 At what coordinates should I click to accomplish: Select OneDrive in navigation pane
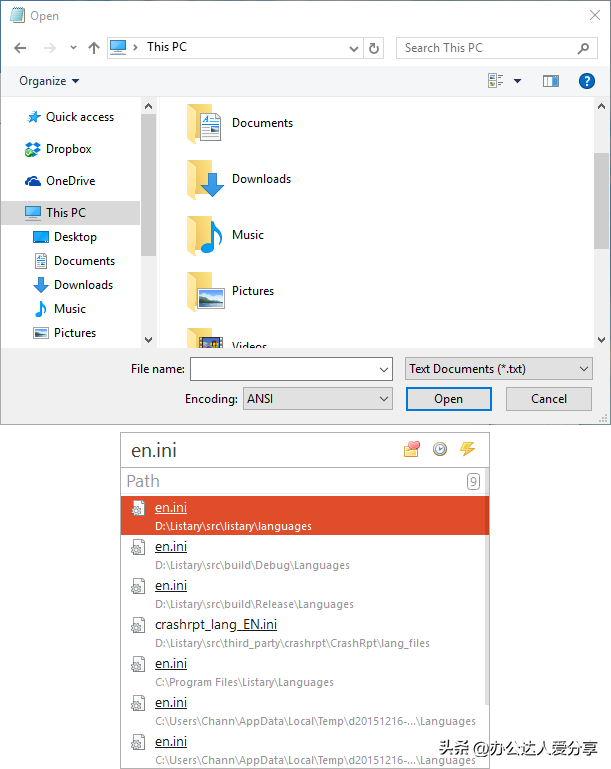pos(60,181)
